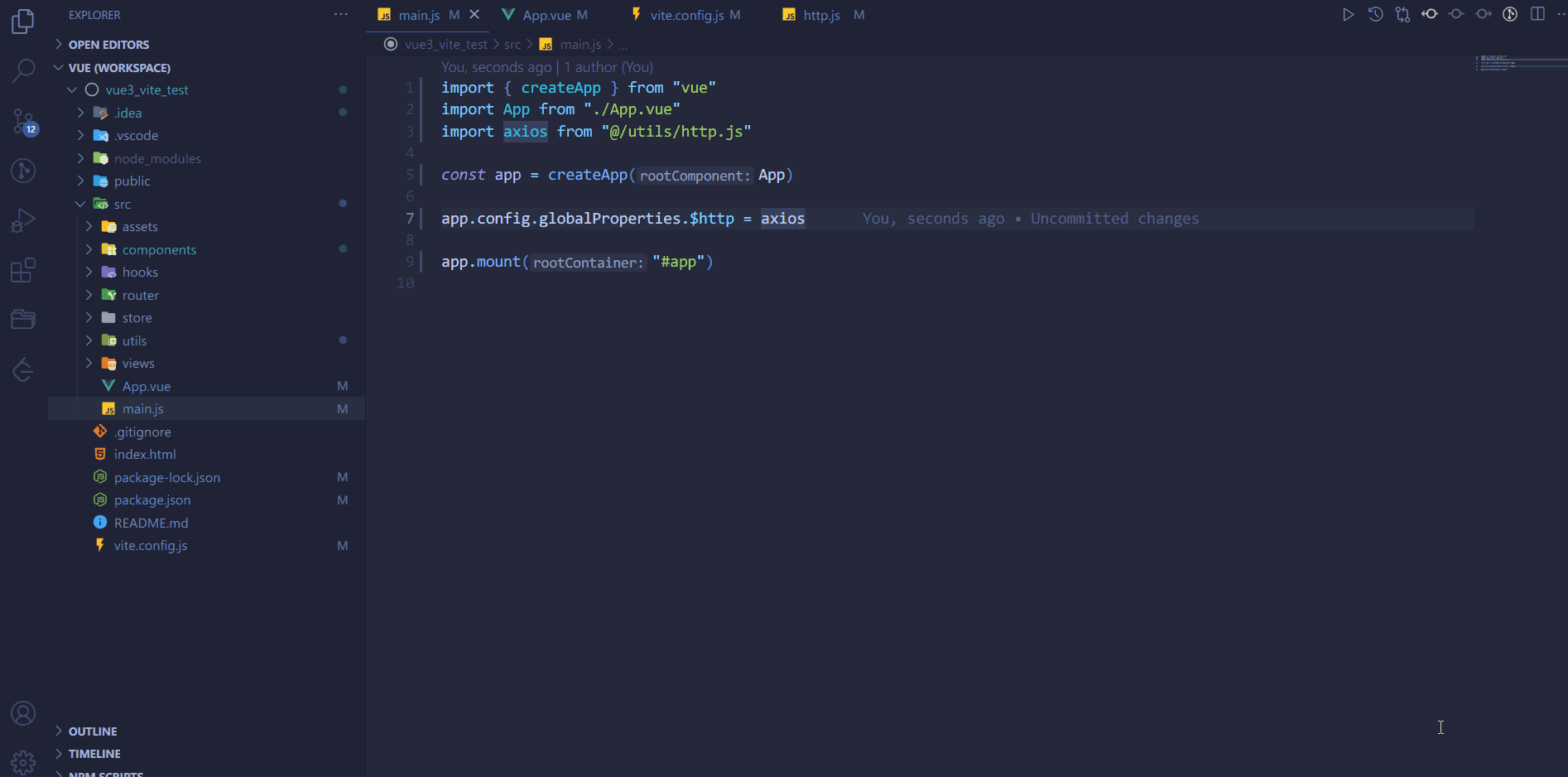Expand the OUTLINE panel
1568x777 pixels.
(93, 731)
